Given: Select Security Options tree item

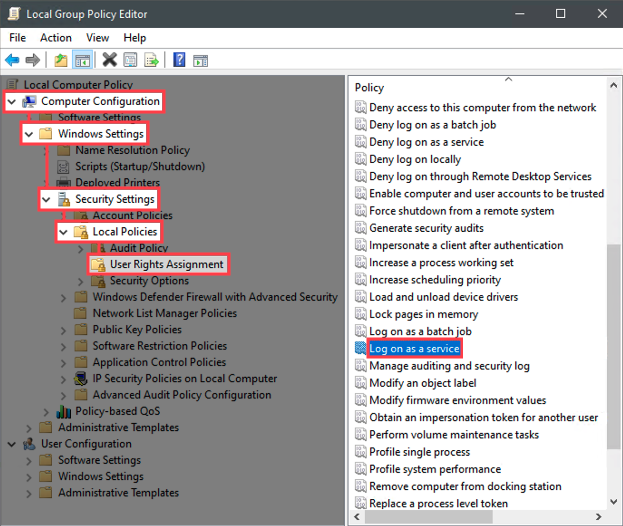Looking at the screenshot, I should [x=149, y=281].
